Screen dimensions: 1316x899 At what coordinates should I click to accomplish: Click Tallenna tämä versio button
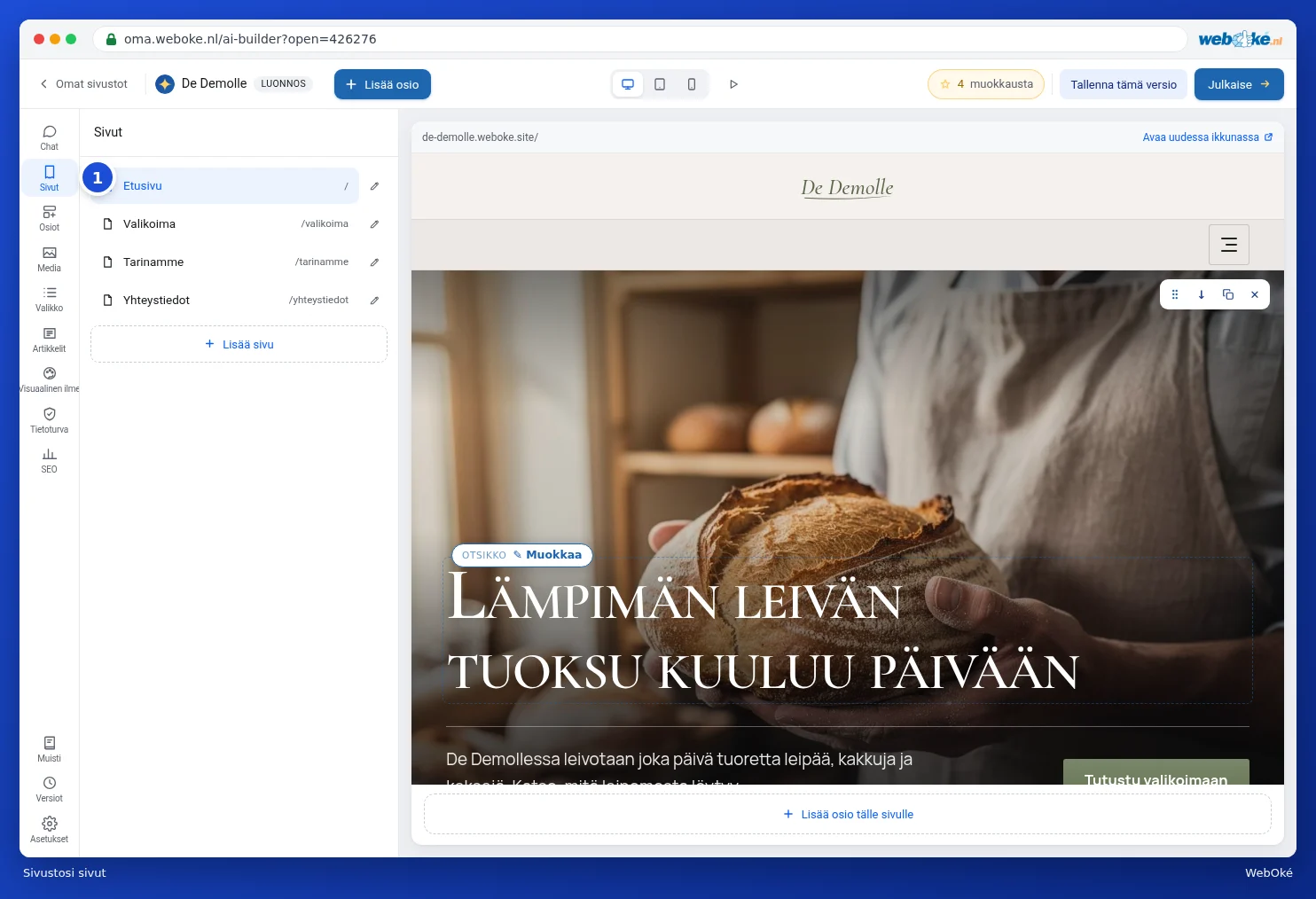pos(1124,84)
